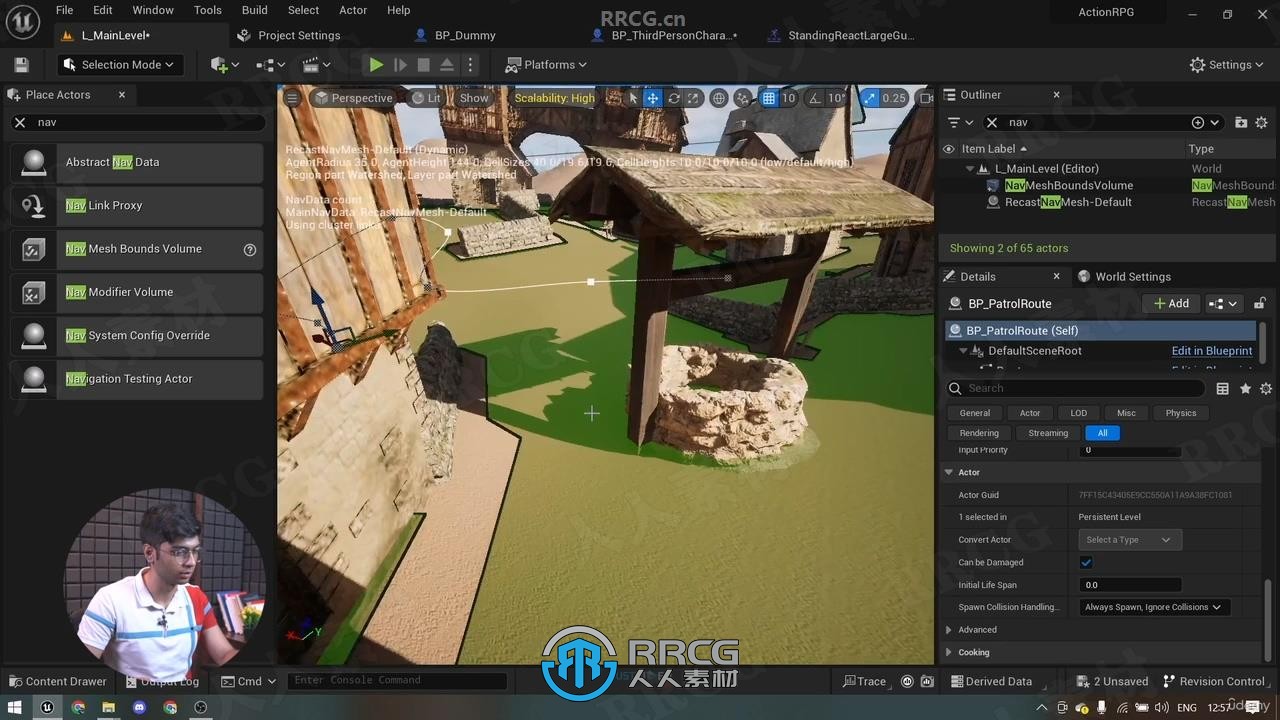Select Nav Link Proxy in Place Actors list
1280x720 pixels.
pos(138,206)
